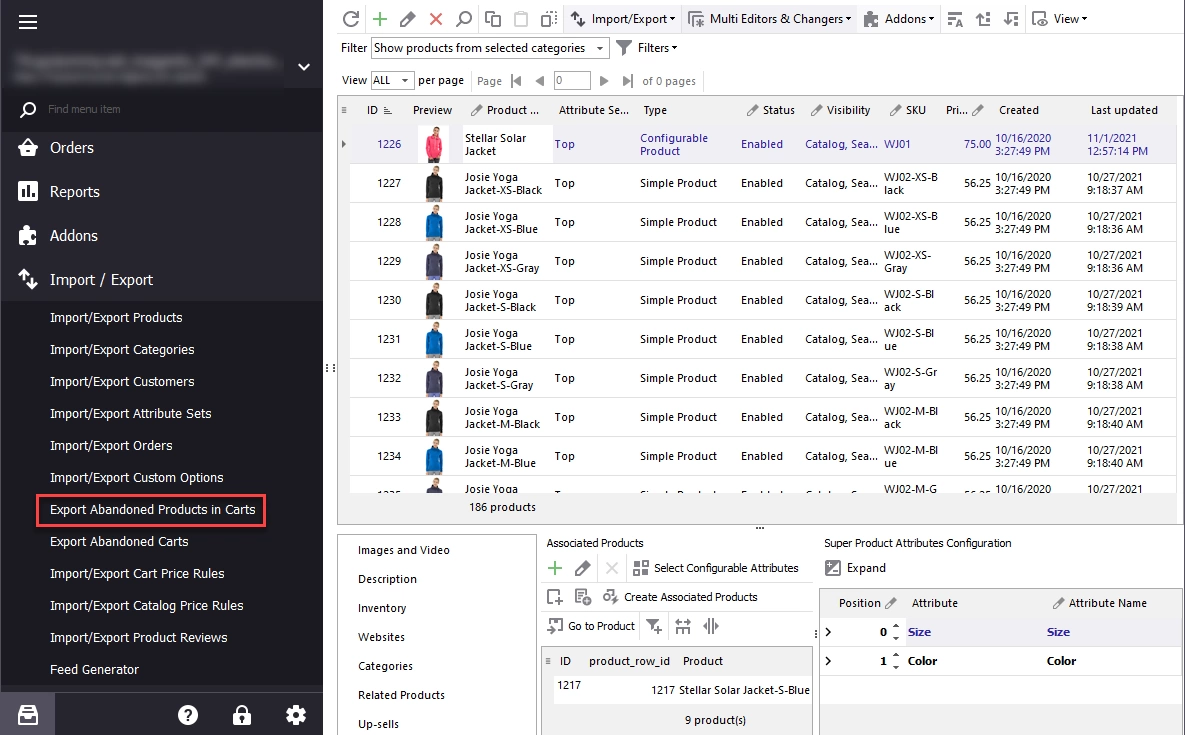Open the Help question mark icon
The width and height of the screenshot is (1185, 735).
pyautogui.click(x=188, y=715)
